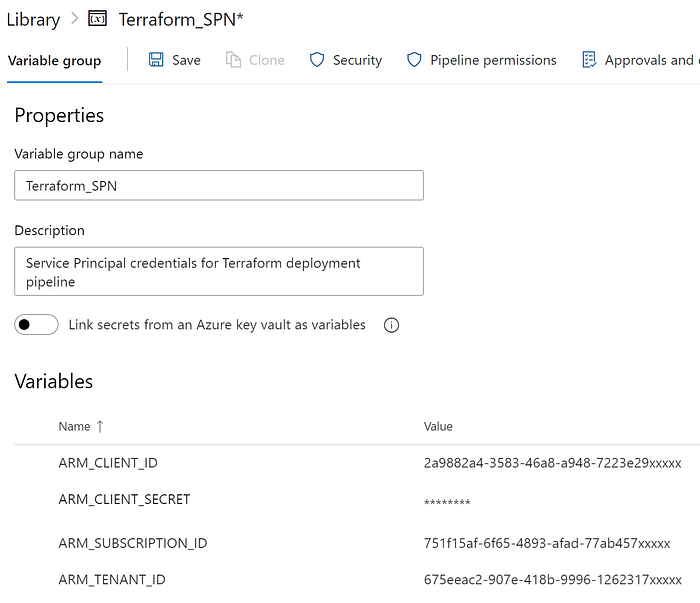This screenshot has height=603, width=700.
Task: Click the Name column header
Action: 75,427
